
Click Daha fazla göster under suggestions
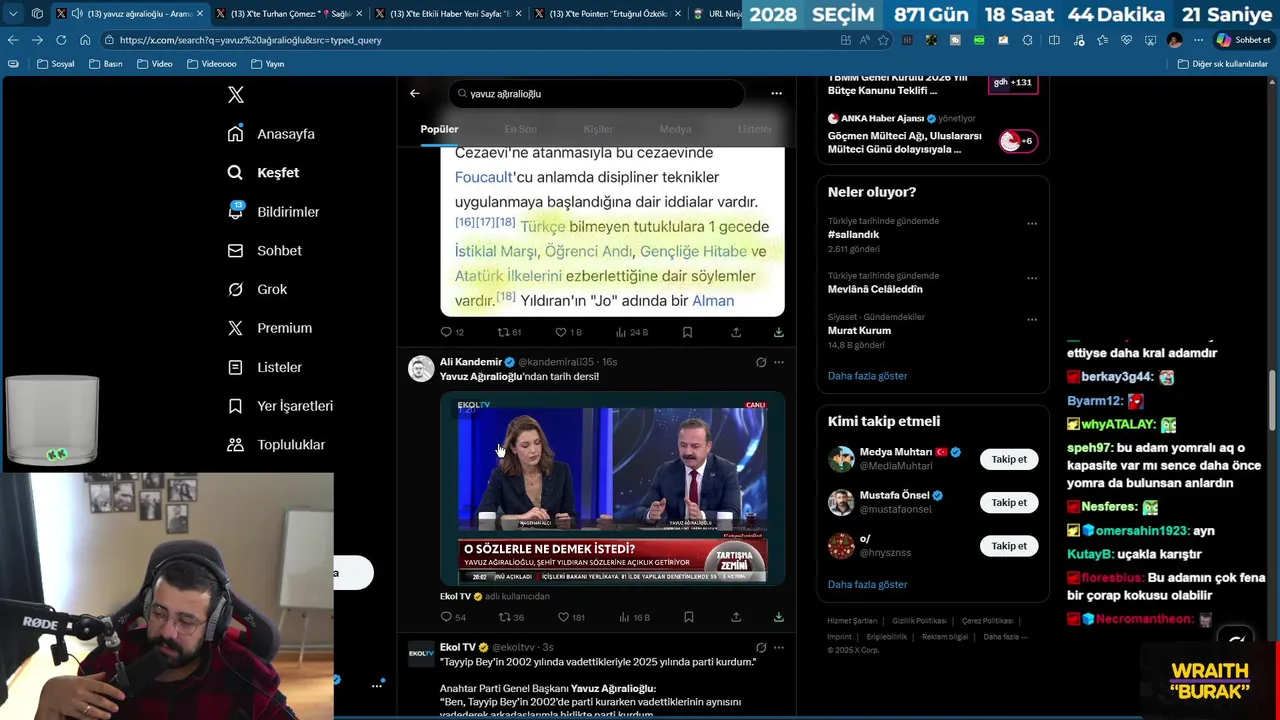[867, 584]
